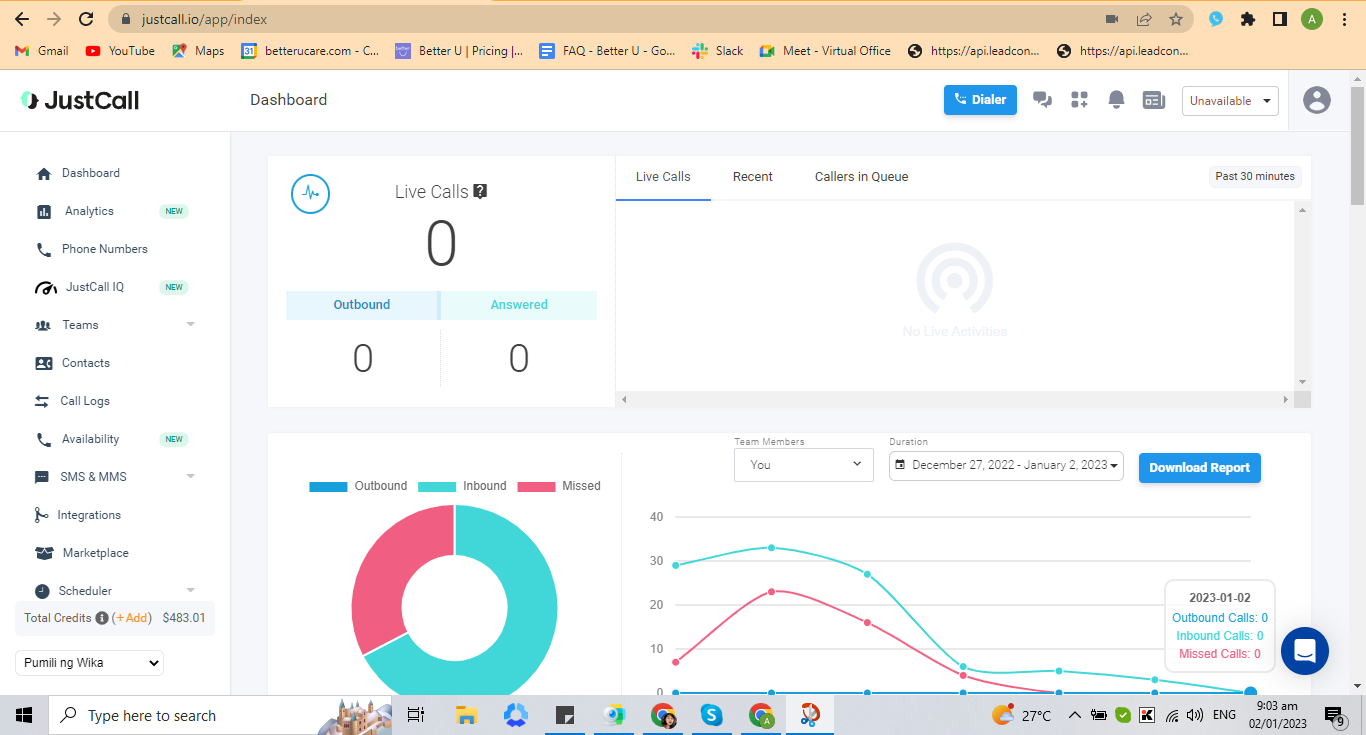Open the support chat bubble widget
The height and width of the screenshot is (735, 1366).
tap(1305, 651)
